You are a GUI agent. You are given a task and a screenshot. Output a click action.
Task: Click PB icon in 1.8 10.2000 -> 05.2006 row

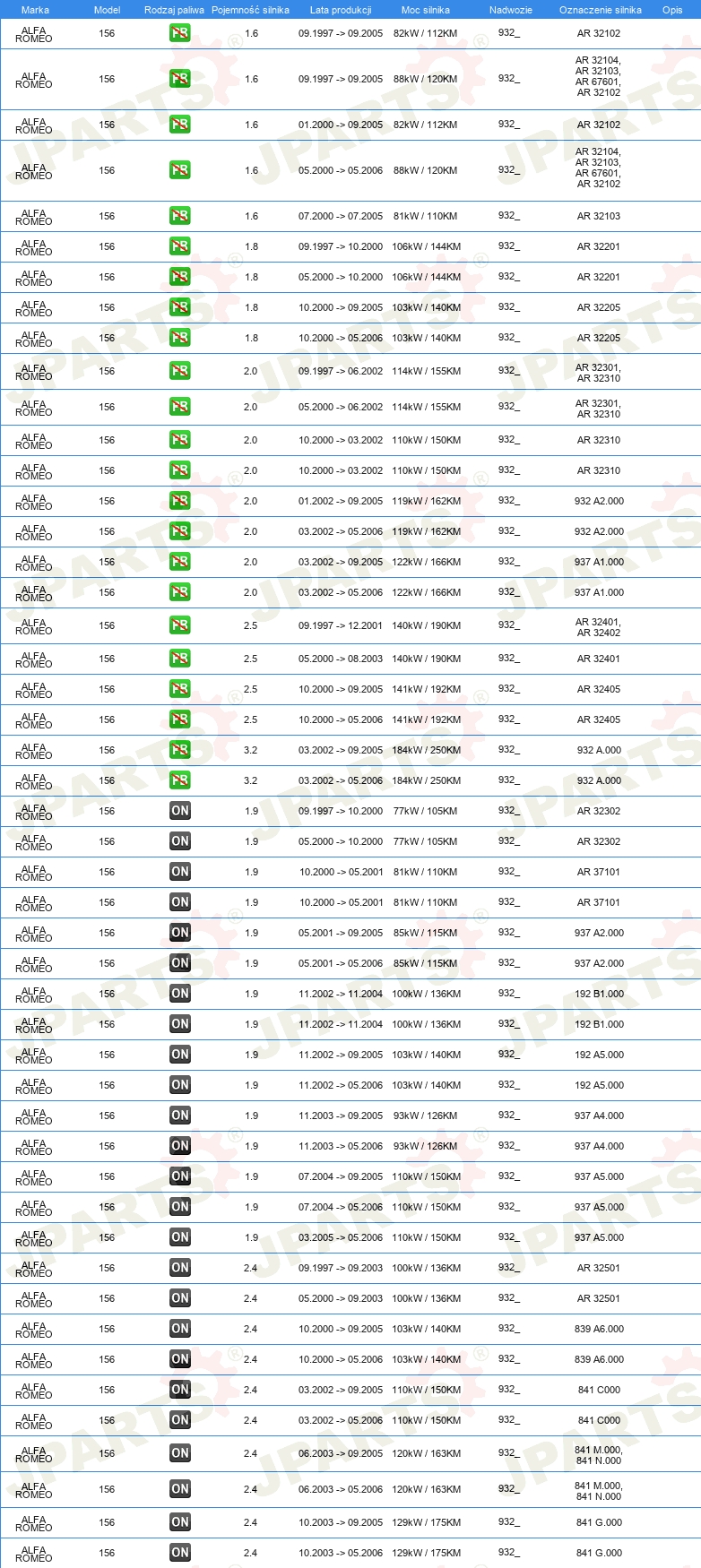pyautogui.click(x=180, y=338)
